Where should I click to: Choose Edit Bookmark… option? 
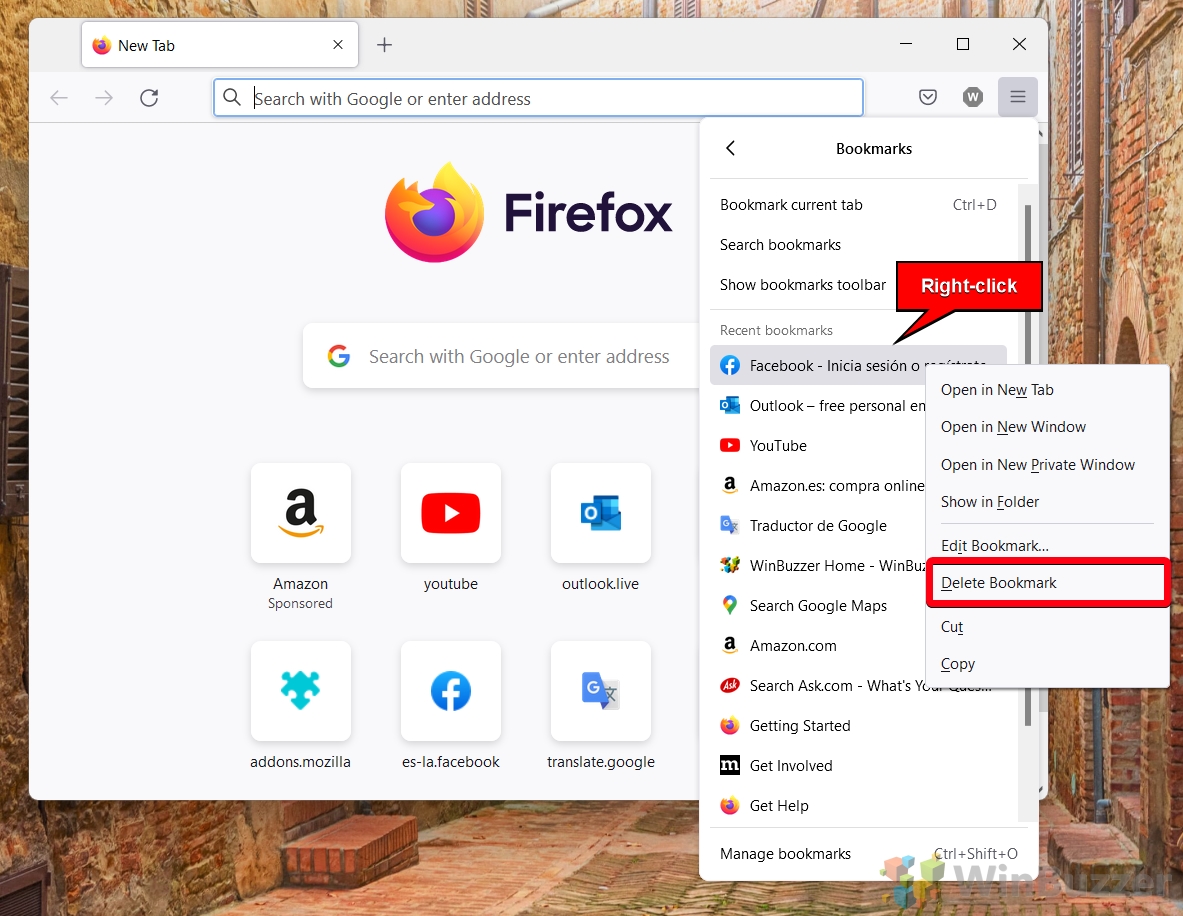click(x=1047, y=545)
